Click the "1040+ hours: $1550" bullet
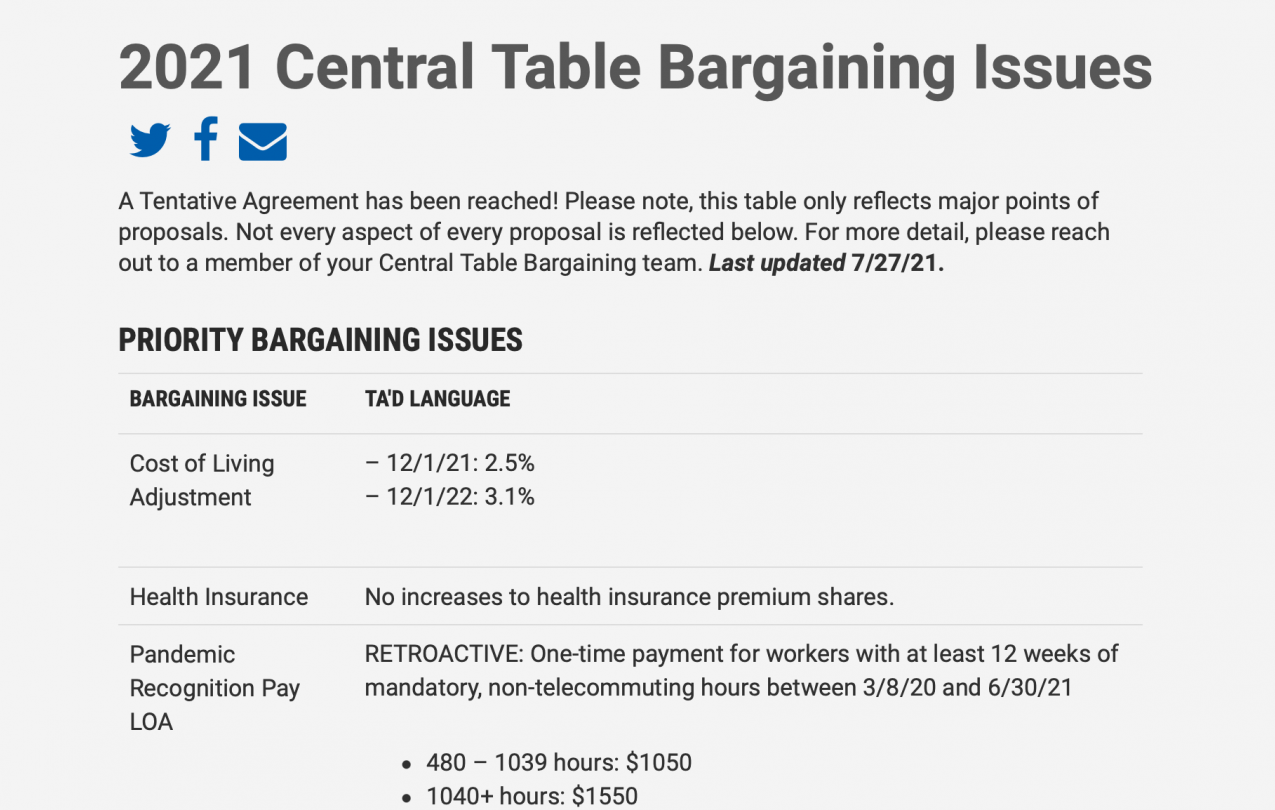This screenshot has height=810, width=1275. tap(532, 796)
